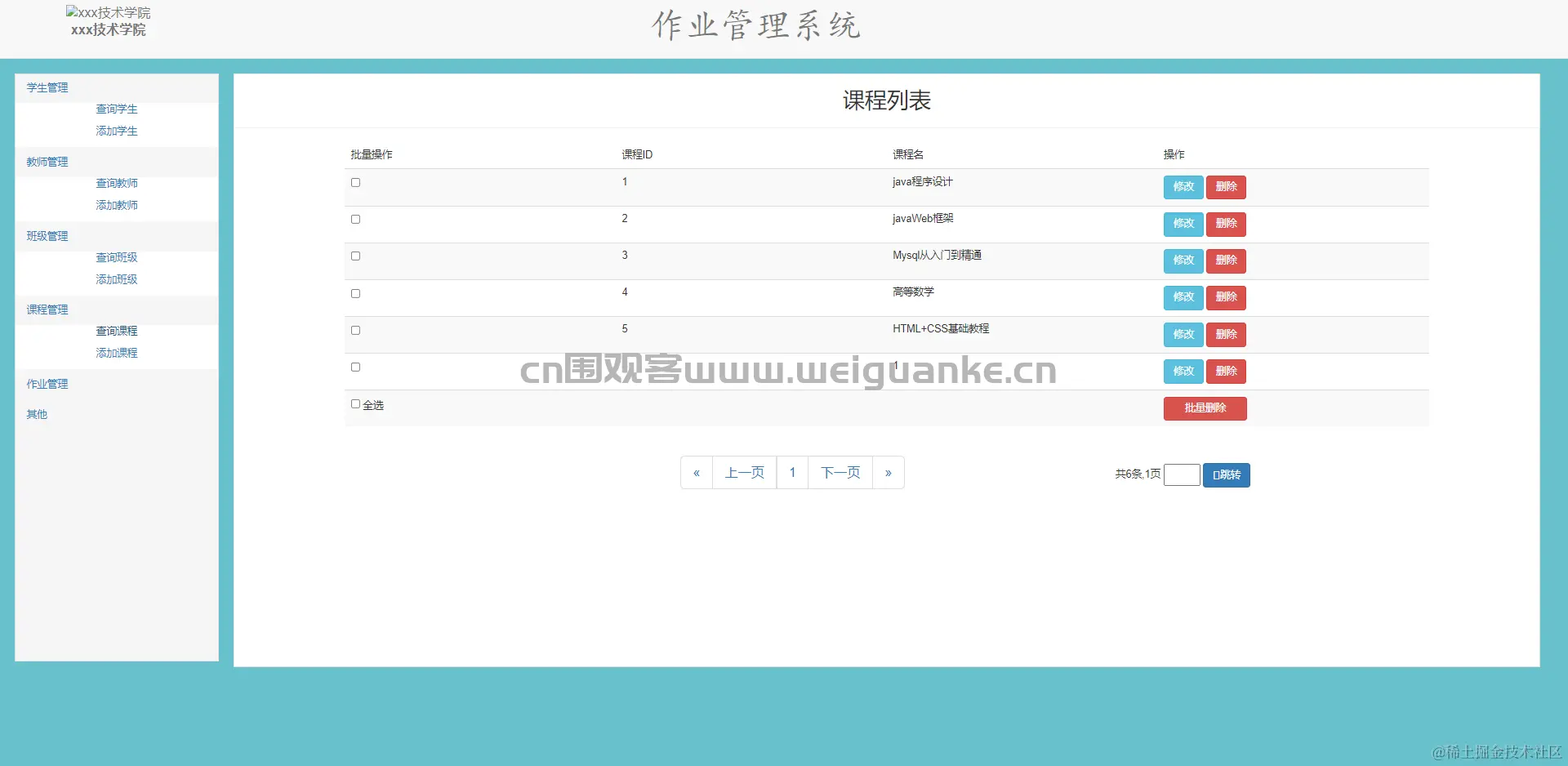Click the 课程名 column header
The height and width of the screenshot is (766, 1568).
point(908,155)
